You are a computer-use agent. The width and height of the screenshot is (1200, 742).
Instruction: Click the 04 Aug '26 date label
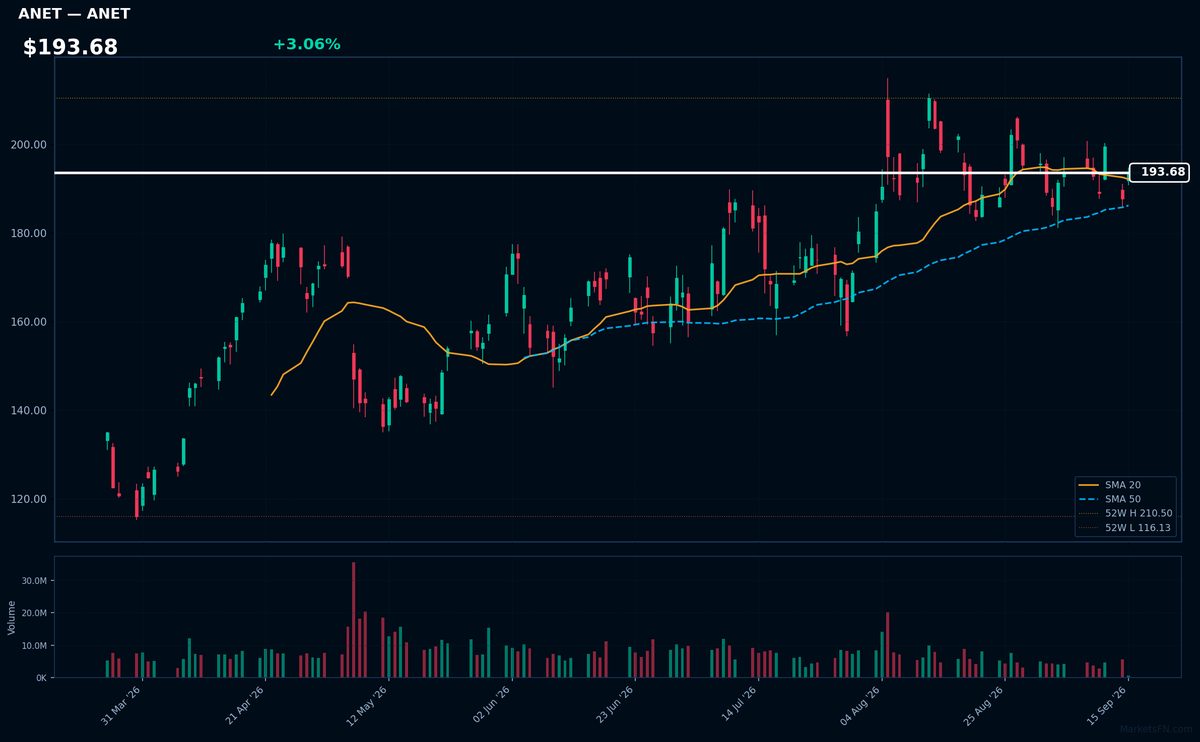pyautogui.click(x=862, y=705)
